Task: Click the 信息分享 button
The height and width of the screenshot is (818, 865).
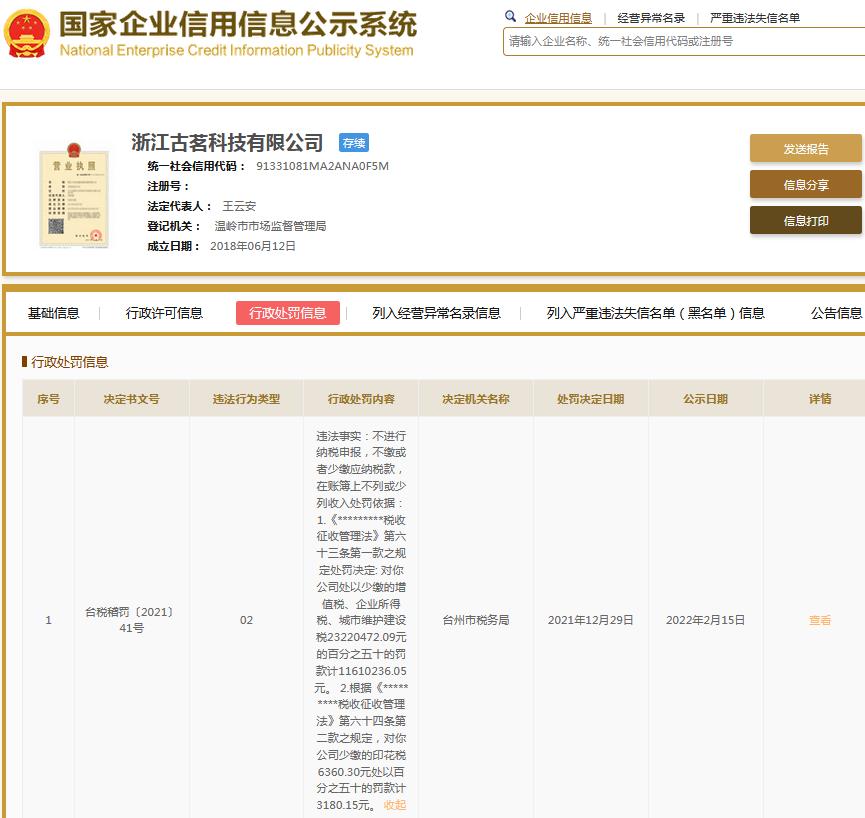Action: [x=806, y=184]
